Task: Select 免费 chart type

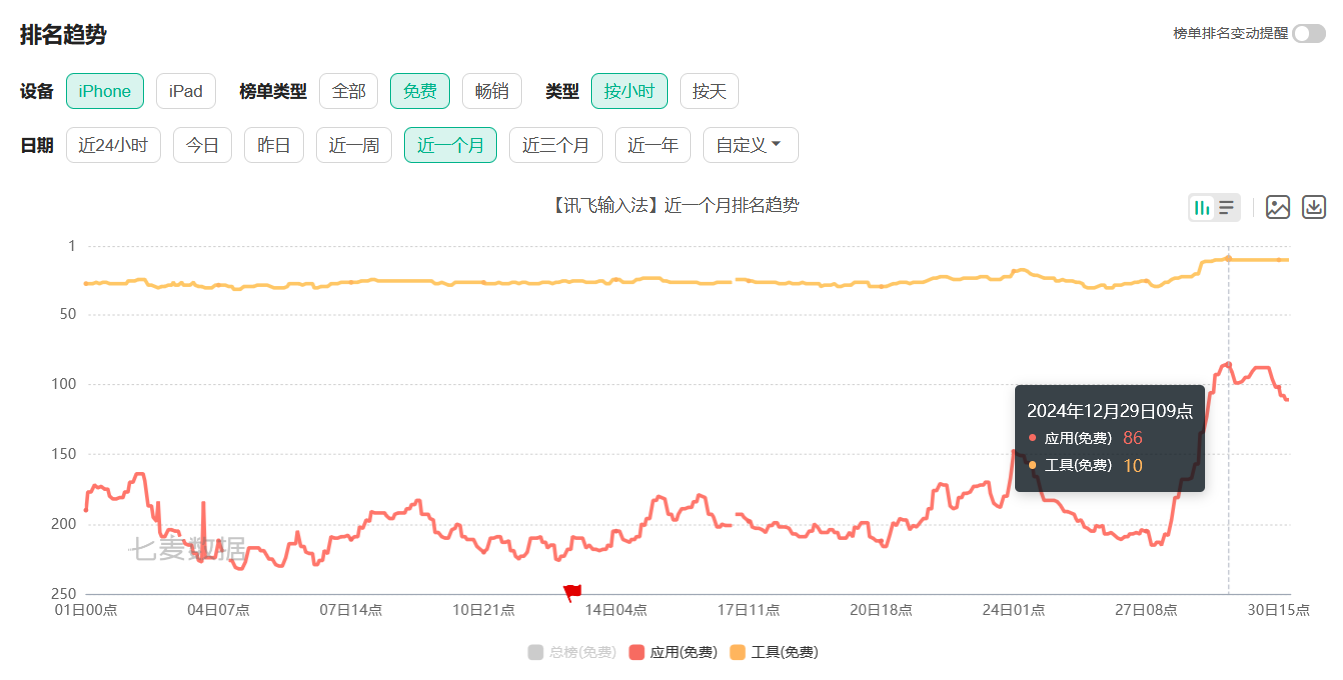Action: tap(420, 91)
